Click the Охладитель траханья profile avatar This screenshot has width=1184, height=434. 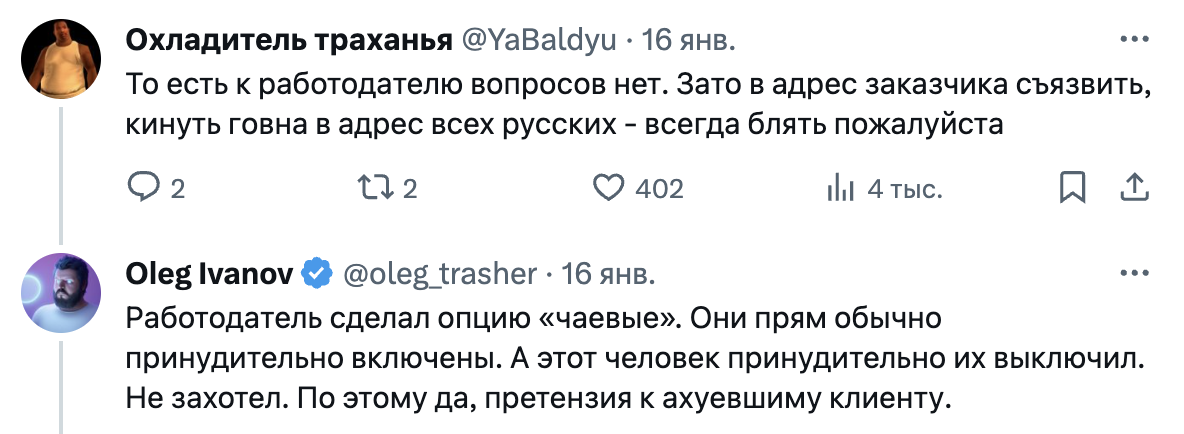pyautogui.click(x=60, y=60)
